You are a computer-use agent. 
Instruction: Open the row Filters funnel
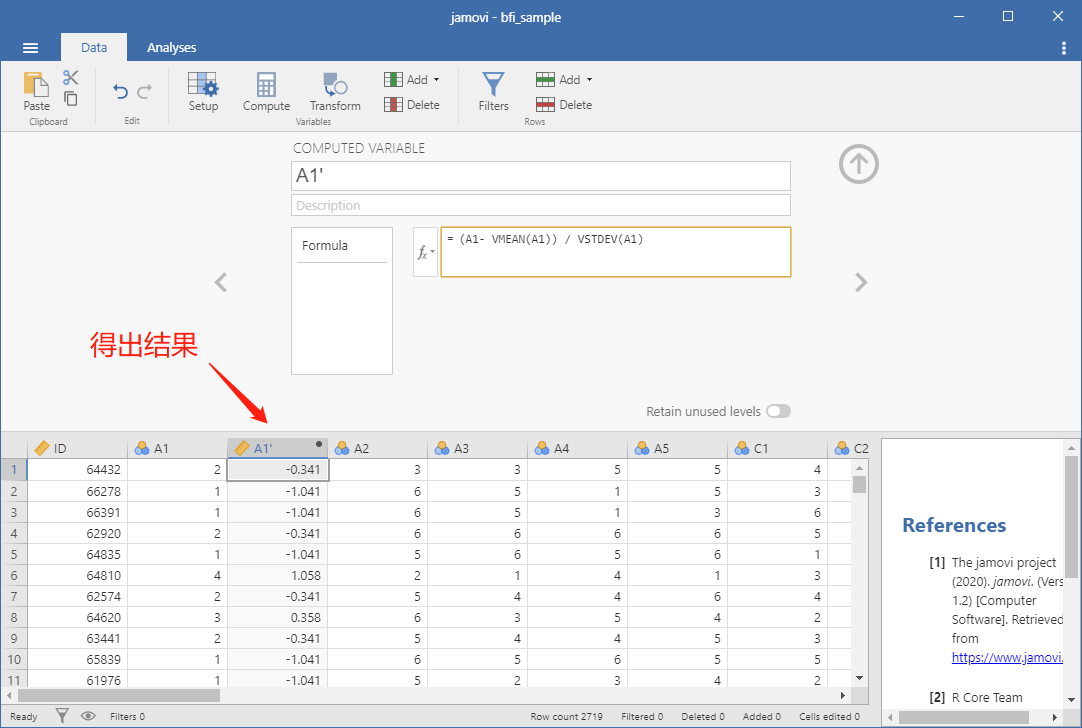(x=493, y=92)
